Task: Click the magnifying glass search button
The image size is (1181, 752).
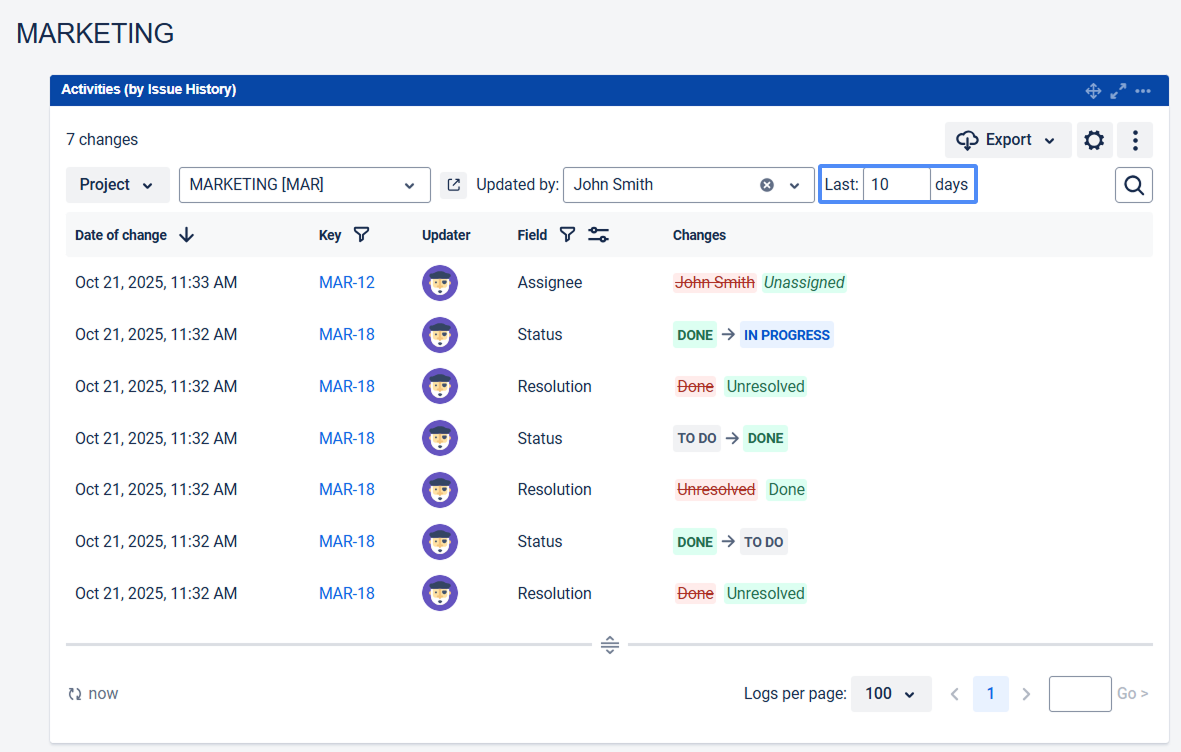Action: point(1134,185)
